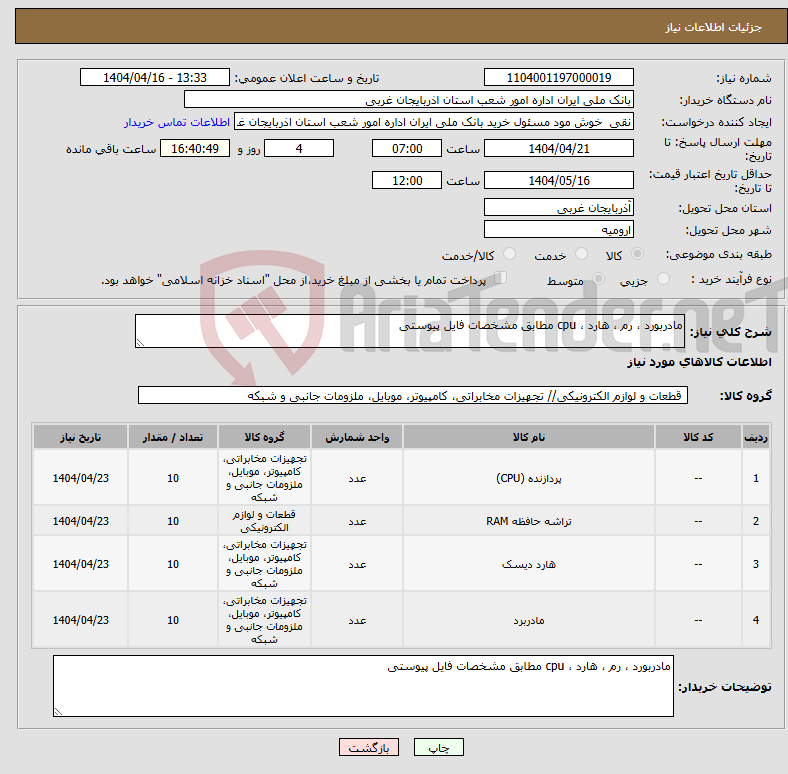Click the need number field 1104001197000019

pyautogui.click(x=559, y=77)
